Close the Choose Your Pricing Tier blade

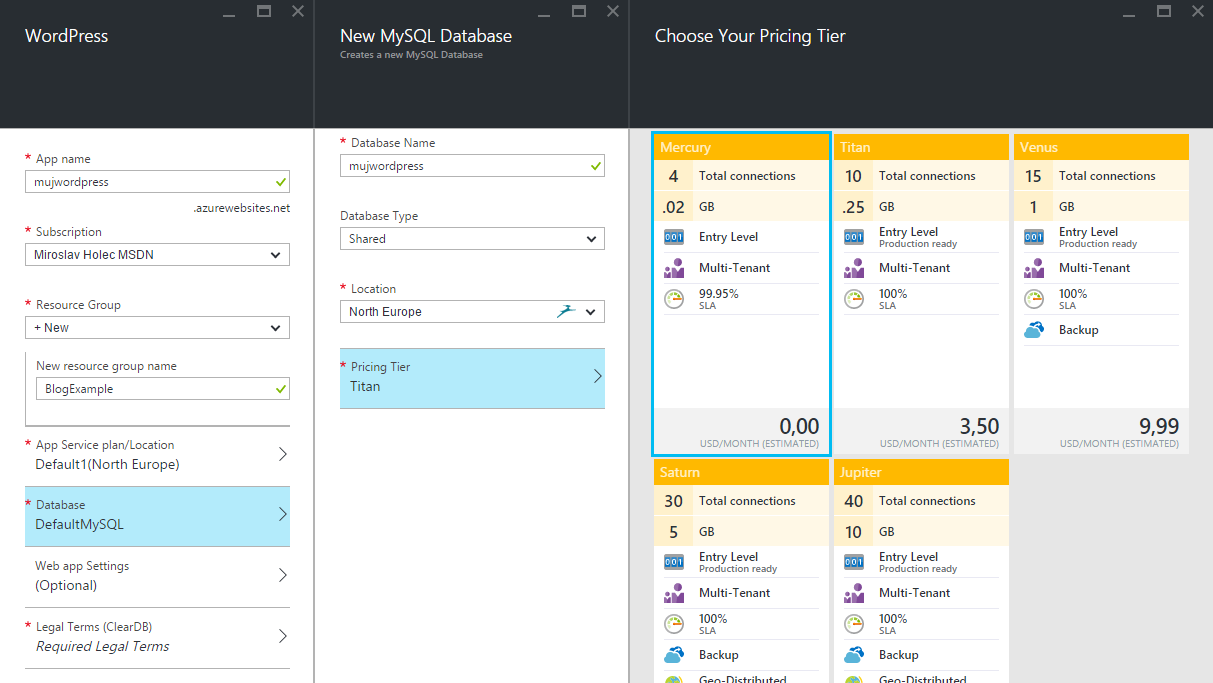1198,11
